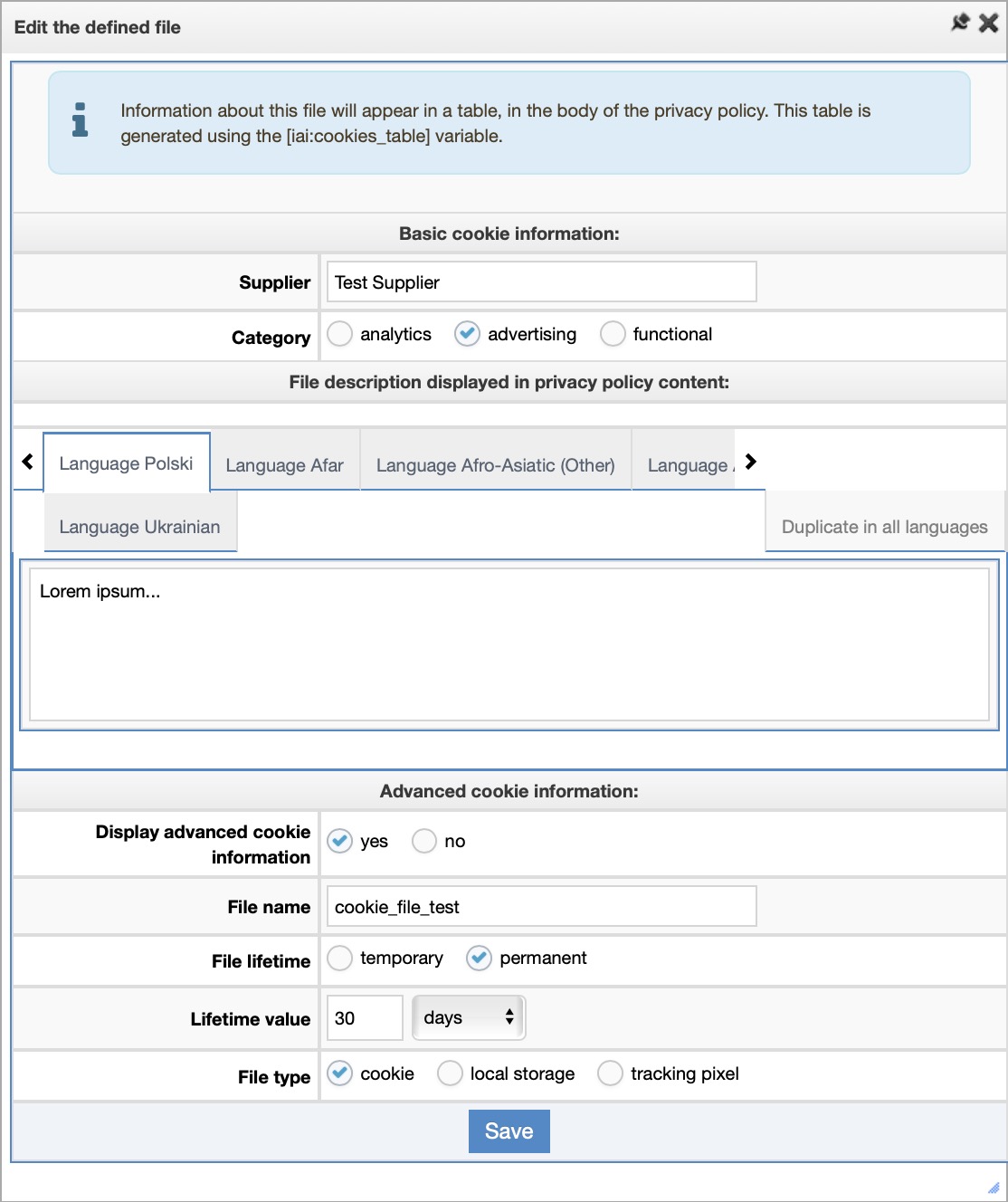Viewport: 1008px width, 1202px height.
Task: Select the functional category
Action: (x=613, y=334)
